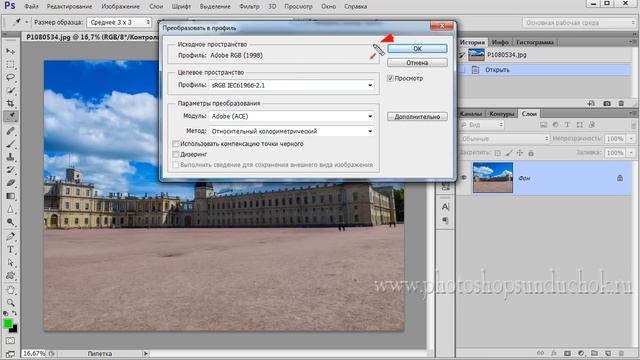Switch to the Каналы tab
The height and width of the screenshot is (360, 640).
click(471, 114)
